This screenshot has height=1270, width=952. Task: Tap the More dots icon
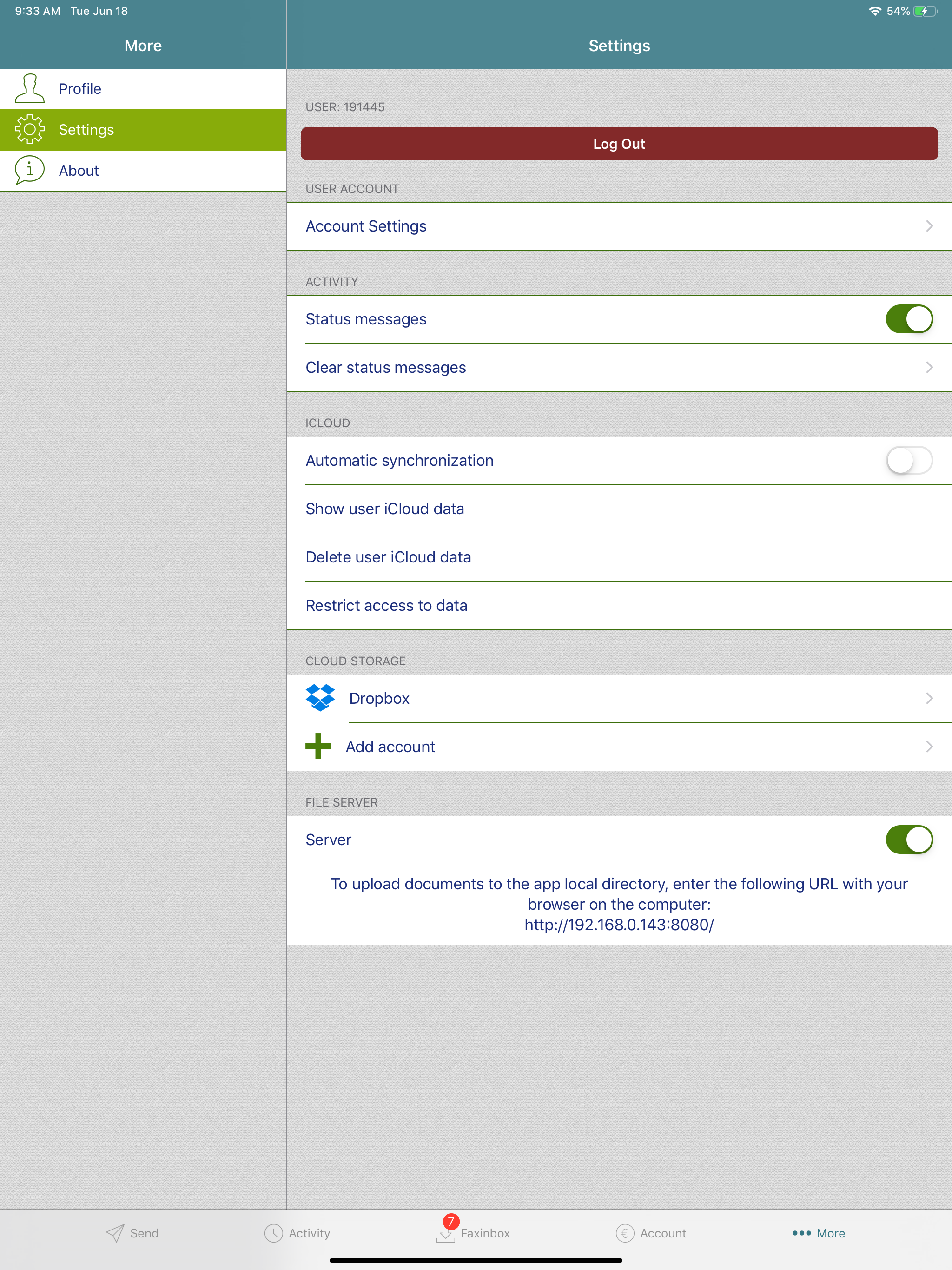pos(801,1233)
